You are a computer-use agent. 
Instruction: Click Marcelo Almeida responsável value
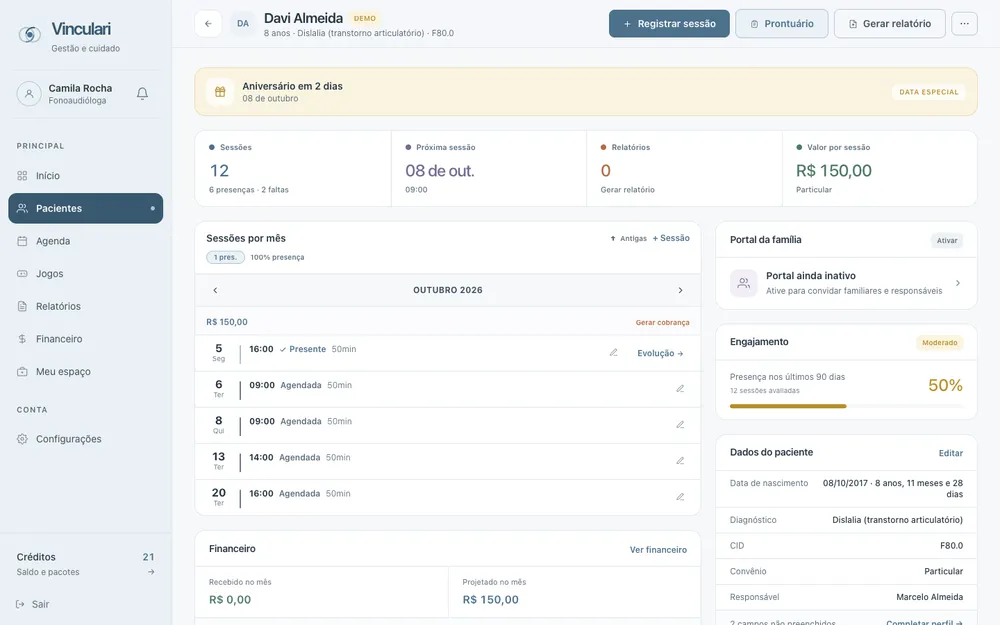pyautogui.click(x=929, y=597)
